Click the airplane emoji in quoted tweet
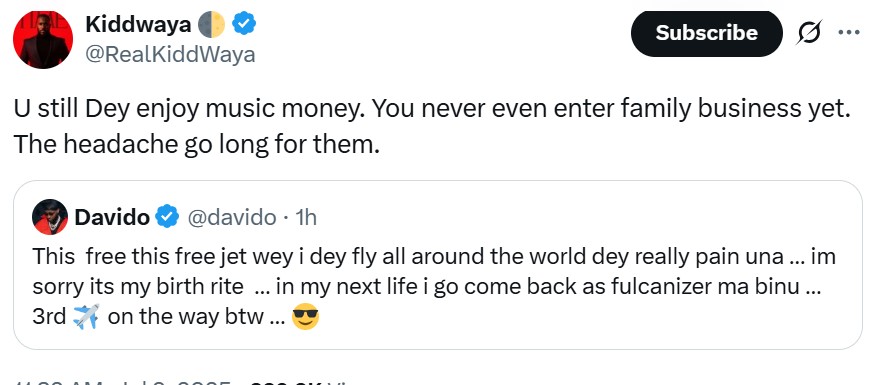The height and width of the screenshot is (385, 877). [86, 317]
